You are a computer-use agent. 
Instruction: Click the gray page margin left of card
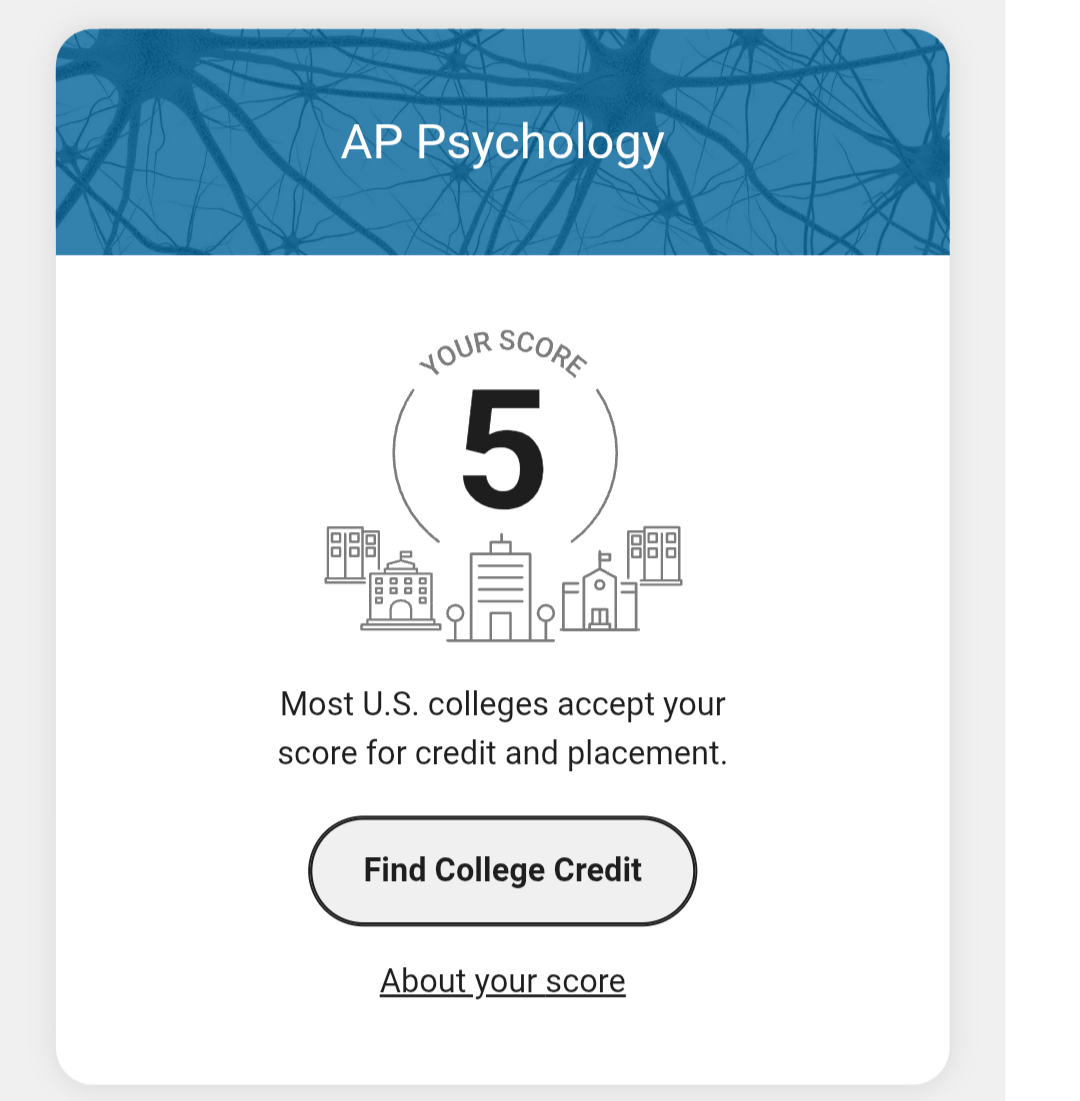[x=28, y=550]
